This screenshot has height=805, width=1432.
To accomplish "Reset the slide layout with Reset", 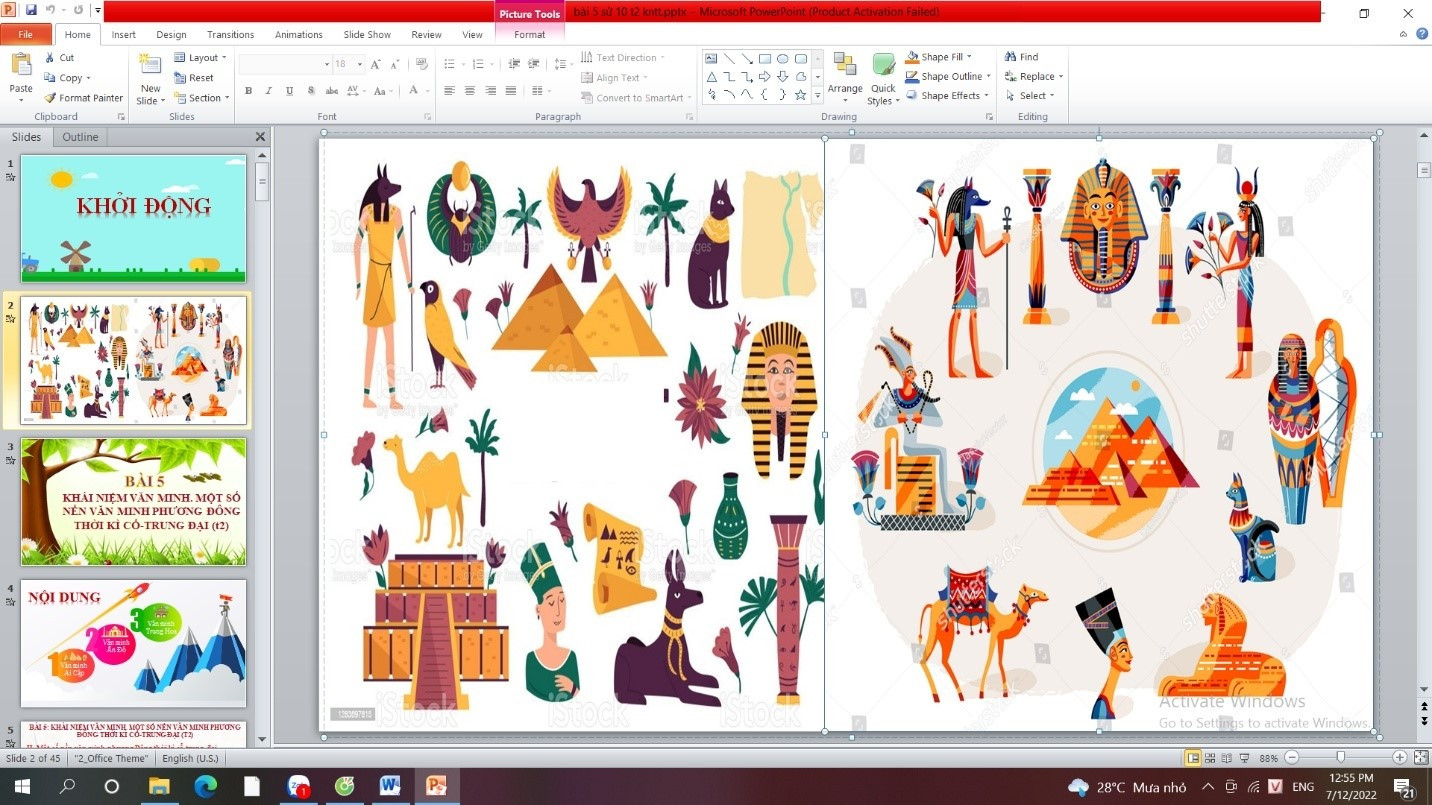I will tap(194, 78).
